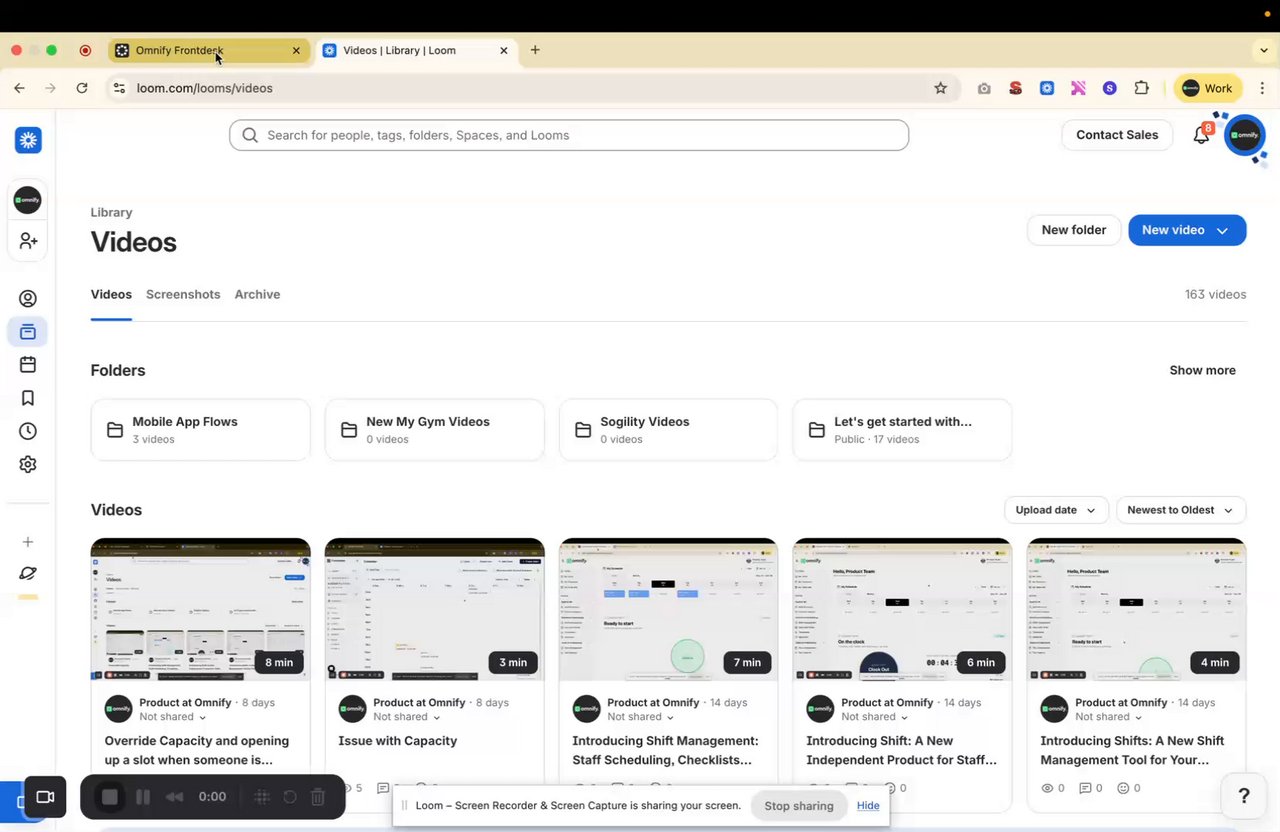Open the Let's get started with... folder

tap(903, 430)
